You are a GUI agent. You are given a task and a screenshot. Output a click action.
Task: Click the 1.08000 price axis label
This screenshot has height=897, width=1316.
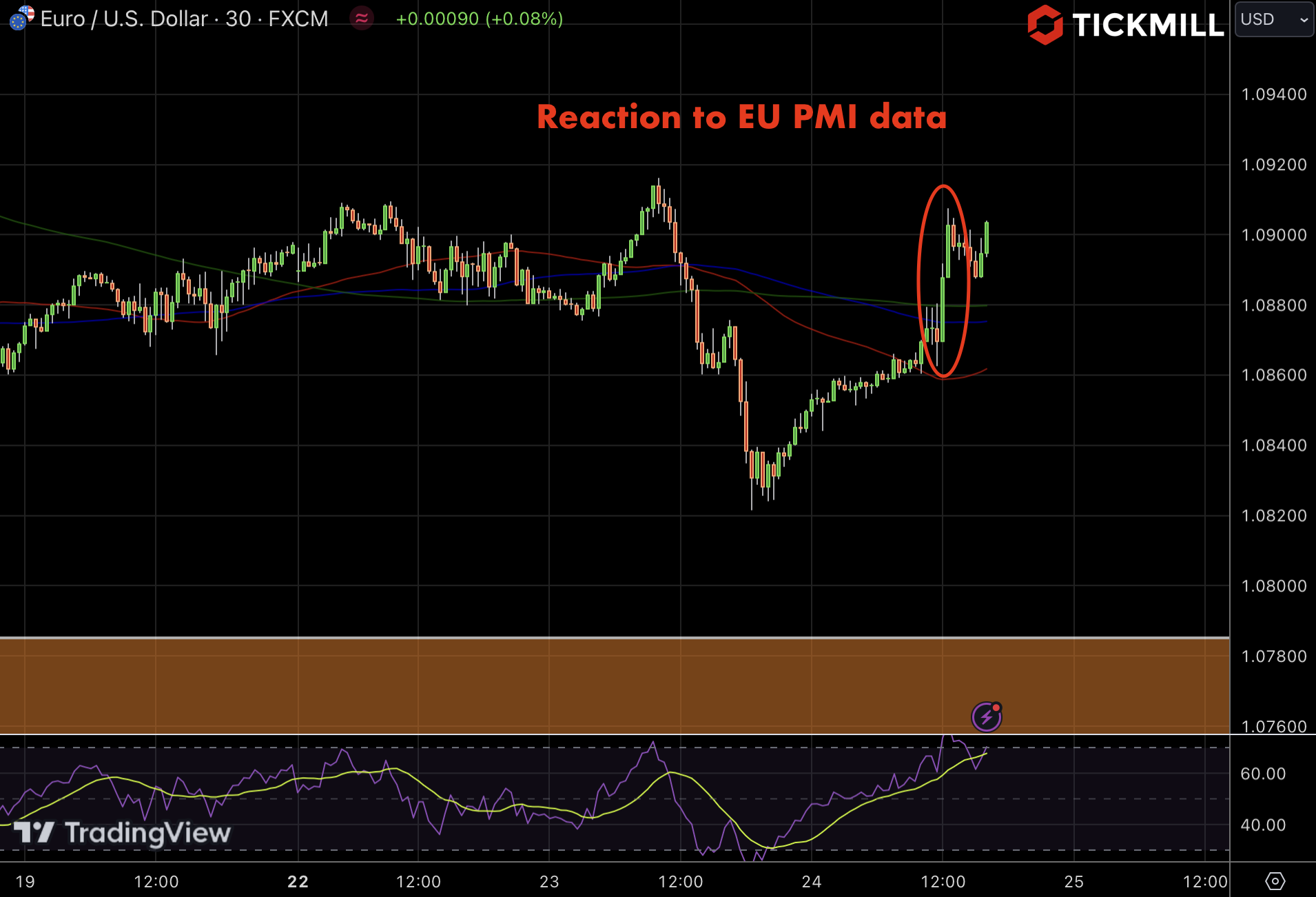1274,586
